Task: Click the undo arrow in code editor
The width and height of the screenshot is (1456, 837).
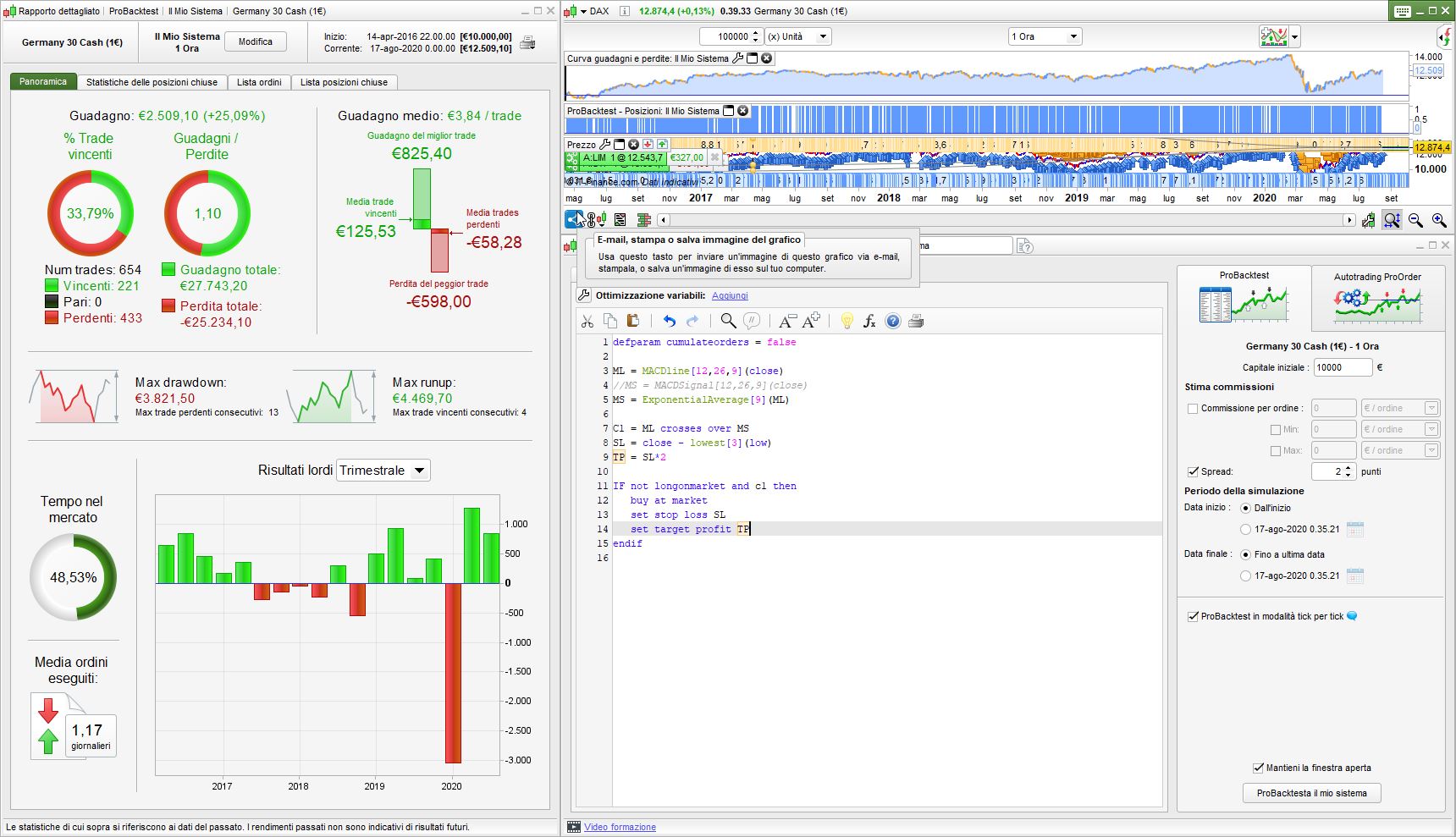Action: 670,321
